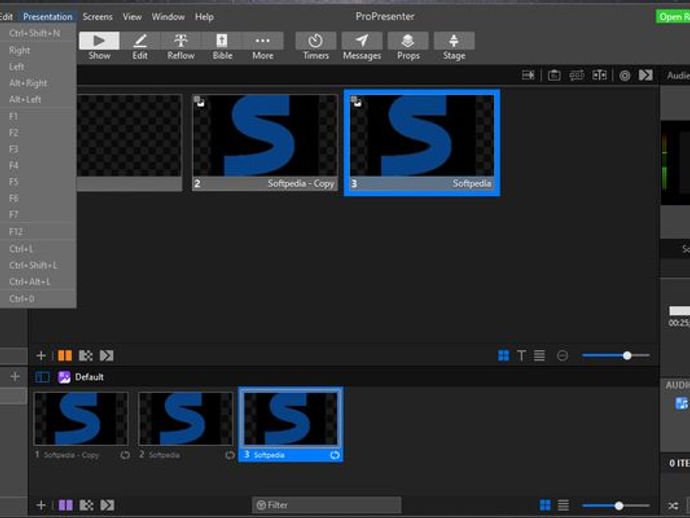Image resolution: width=690 pixels, height=518 pixels.
Task: Click the media Filter search field
Action: (x=327, y=505)
